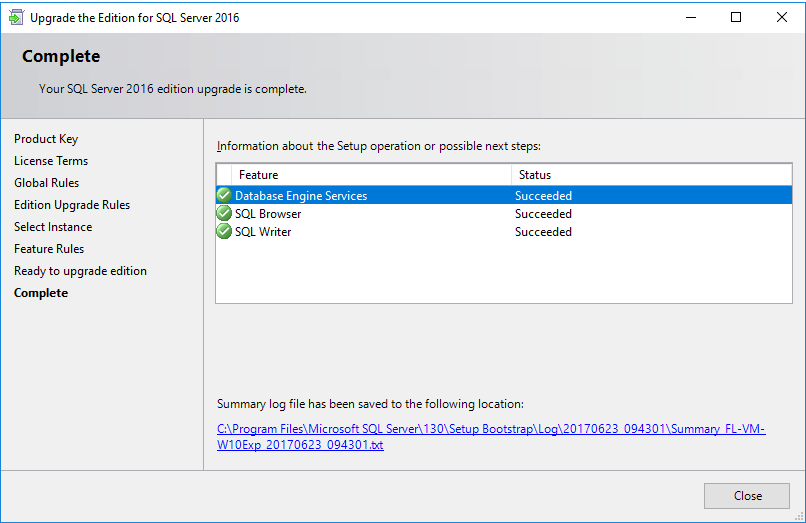Click License Terms step in sidebar
Screen dimensions: 806x523
click(51, 161)
